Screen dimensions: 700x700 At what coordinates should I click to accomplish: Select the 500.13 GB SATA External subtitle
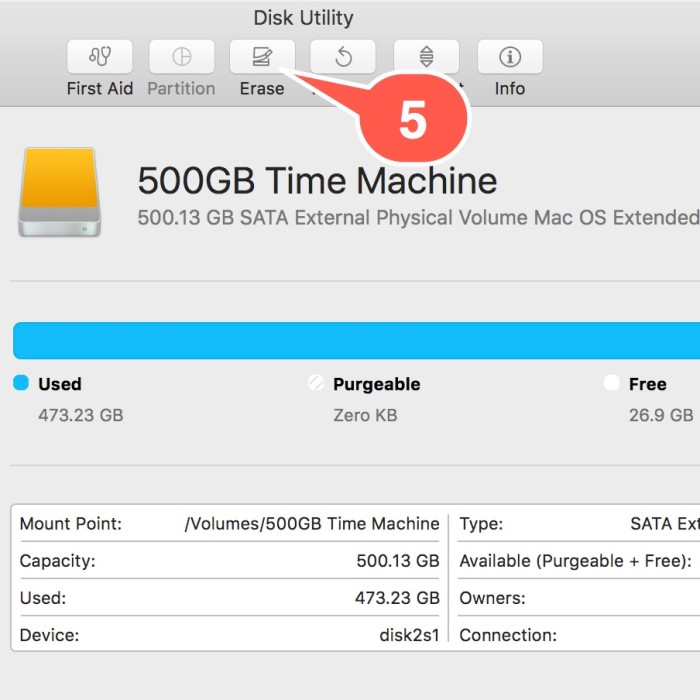[x=418, y=218]
